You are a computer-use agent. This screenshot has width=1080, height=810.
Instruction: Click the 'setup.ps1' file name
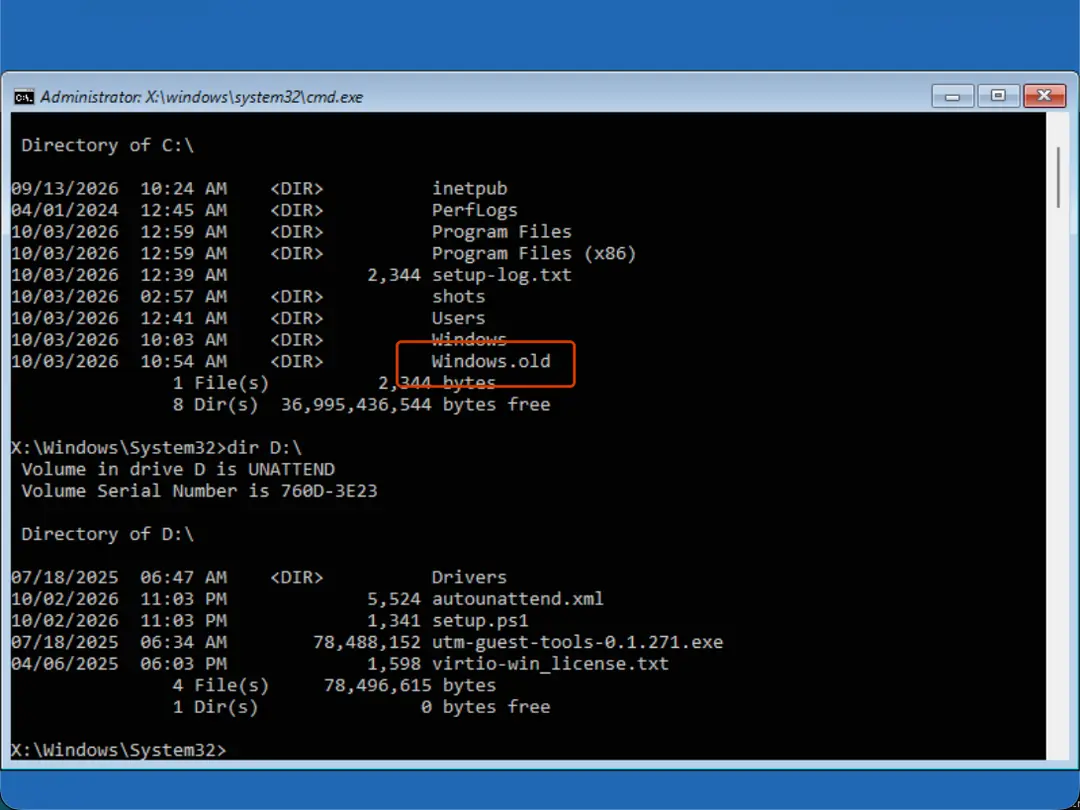click(480, 621)
